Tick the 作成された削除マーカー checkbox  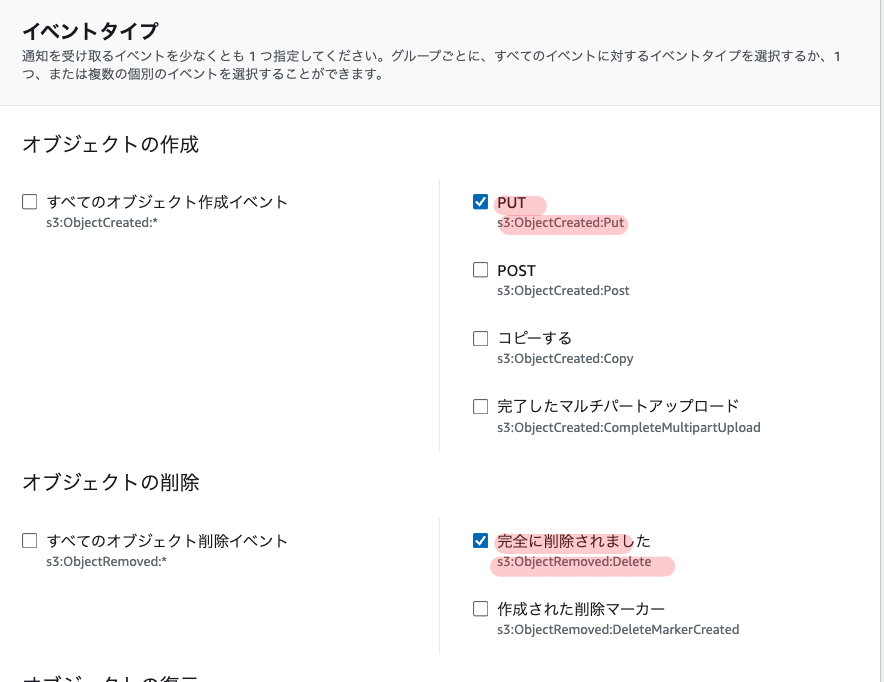tap(480, 609)
